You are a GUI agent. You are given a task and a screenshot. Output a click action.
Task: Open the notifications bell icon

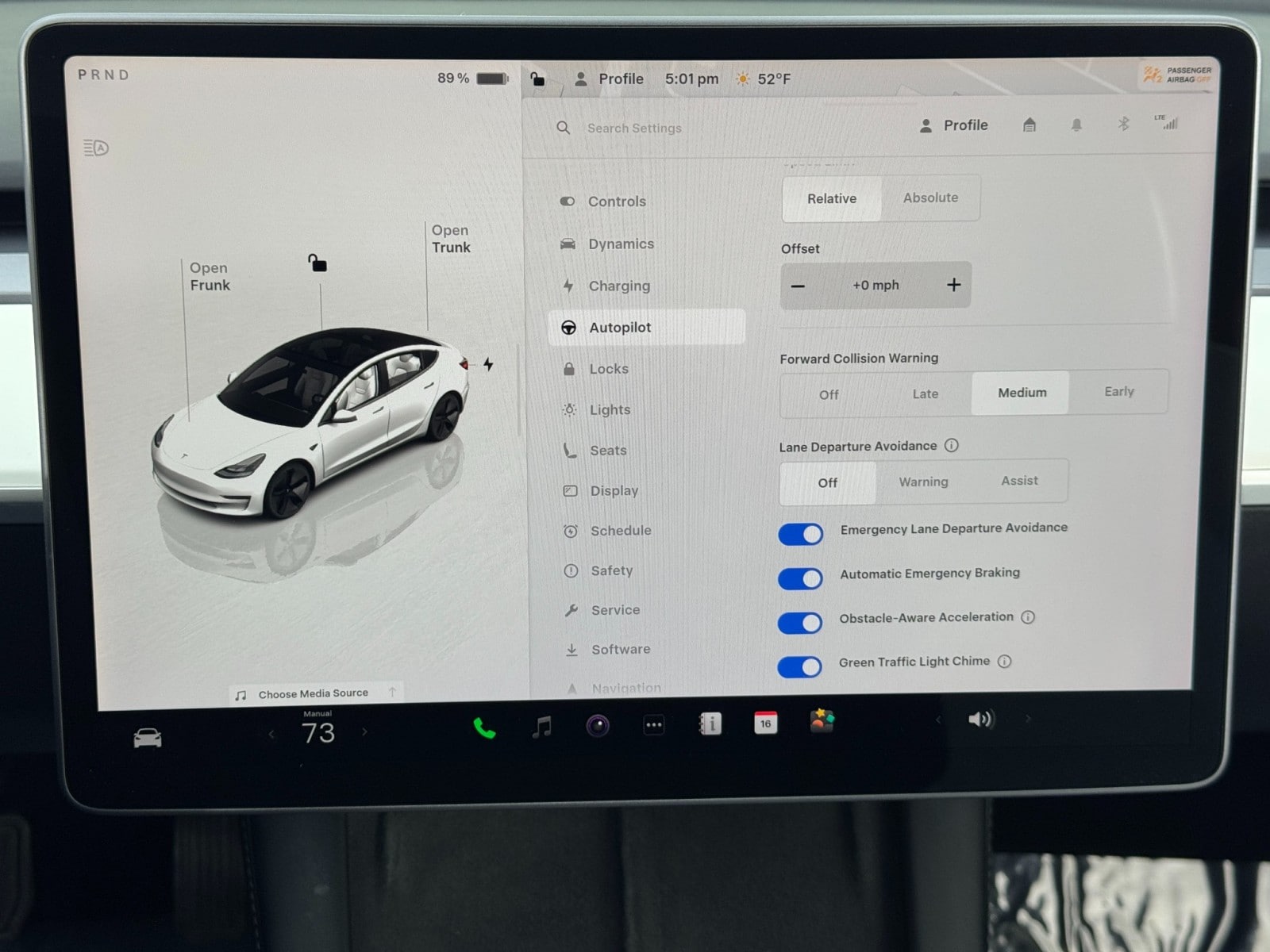tap(1076, 125)
